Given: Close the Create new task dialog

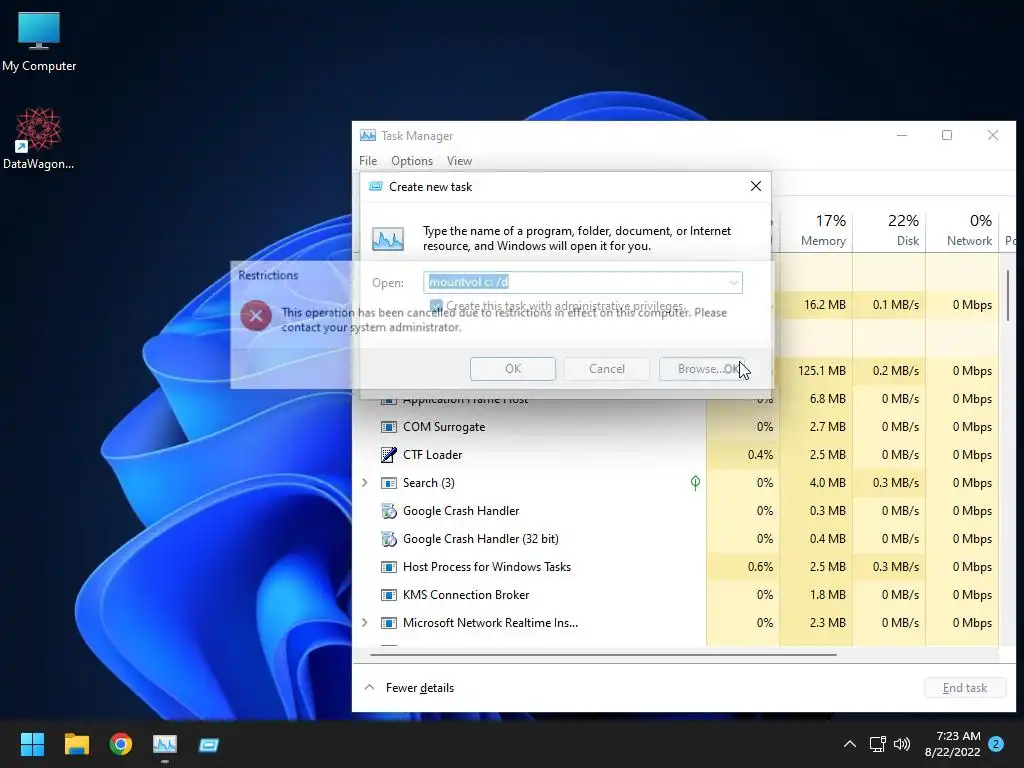Looking at the screenshot, I should click(x=756, y=186).
